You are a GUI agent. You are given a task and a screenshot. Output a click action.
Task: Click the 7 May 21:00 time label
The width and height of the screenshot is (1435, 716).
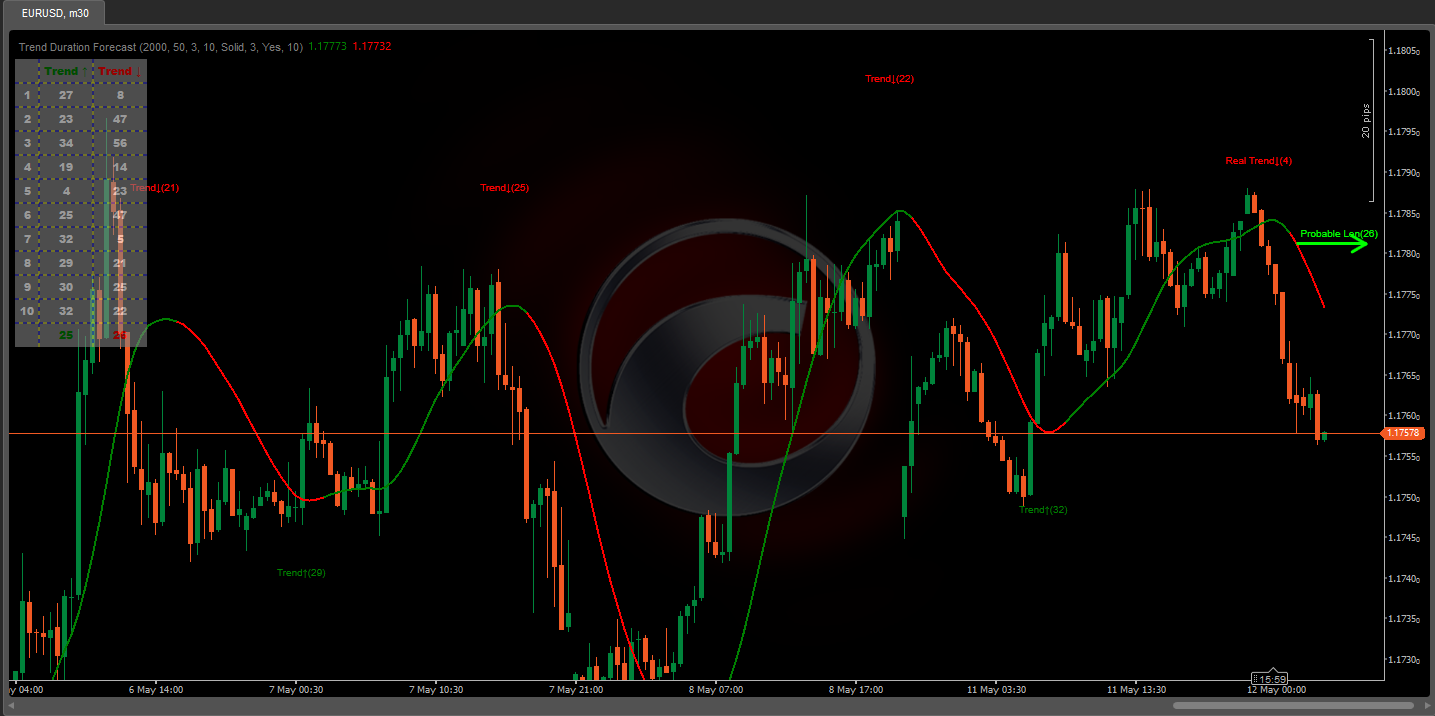pyautogui.click(x=575, y=690)
